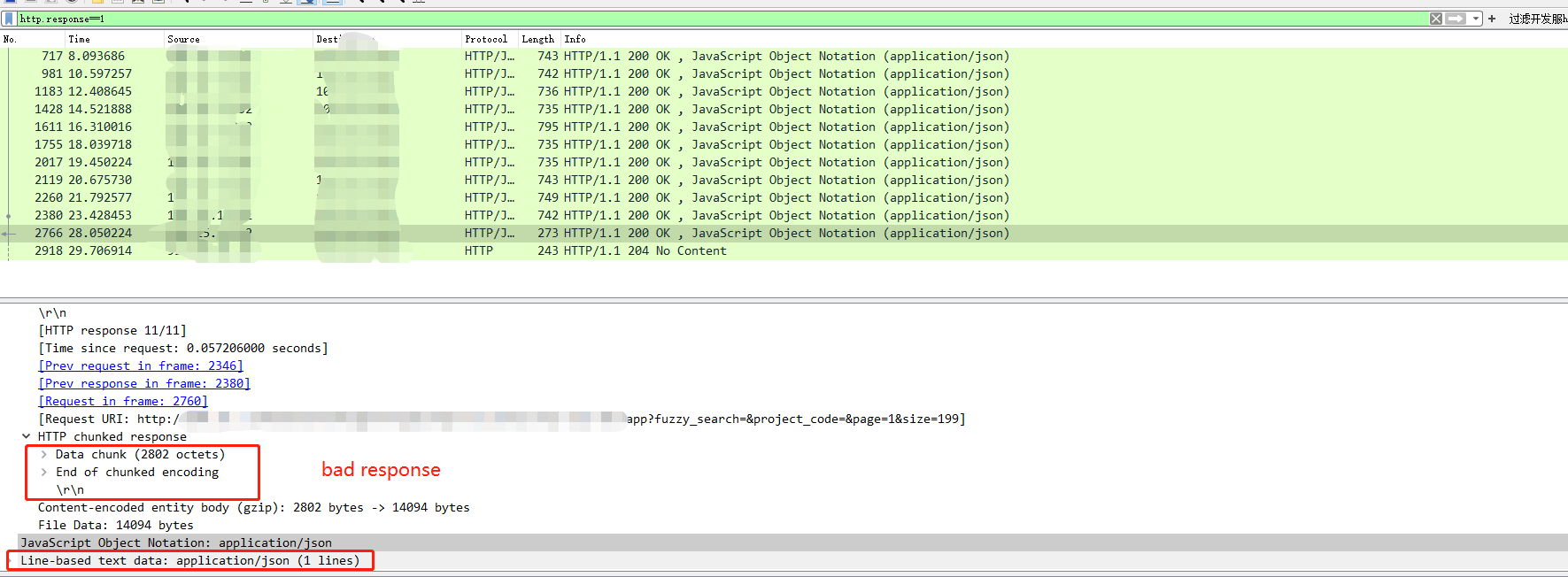Open the display filter bookmark menu

pos(9,19)
